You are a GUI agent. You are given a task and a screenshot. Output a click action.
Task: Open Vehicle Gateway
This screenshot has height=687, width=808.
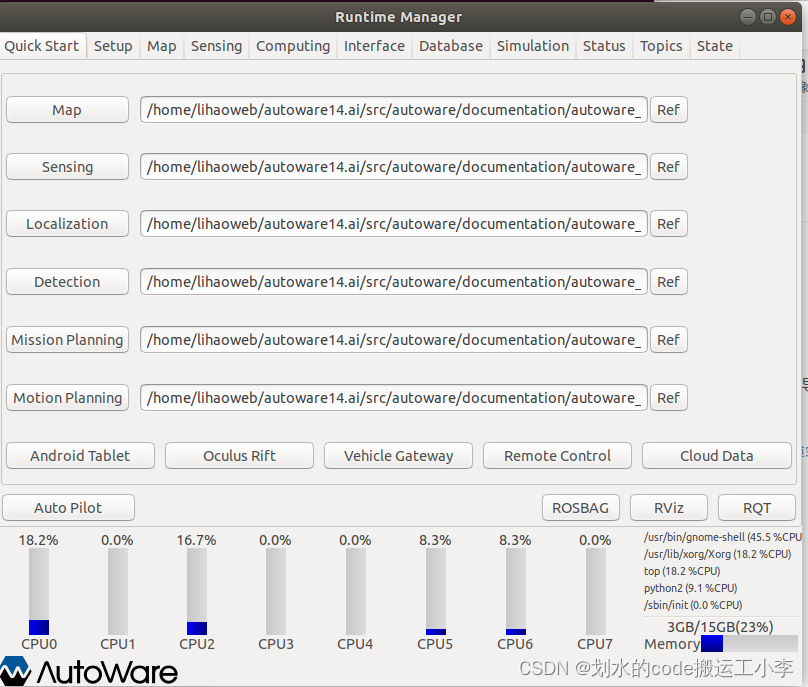coord(398,456)
